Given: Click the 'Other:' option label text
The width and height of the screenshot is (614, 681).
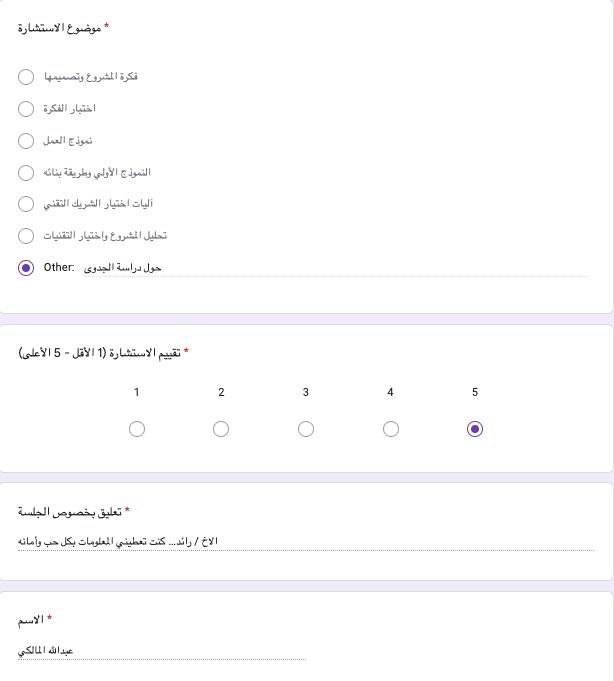Looking at the screenshot, I should coord(59,268).
